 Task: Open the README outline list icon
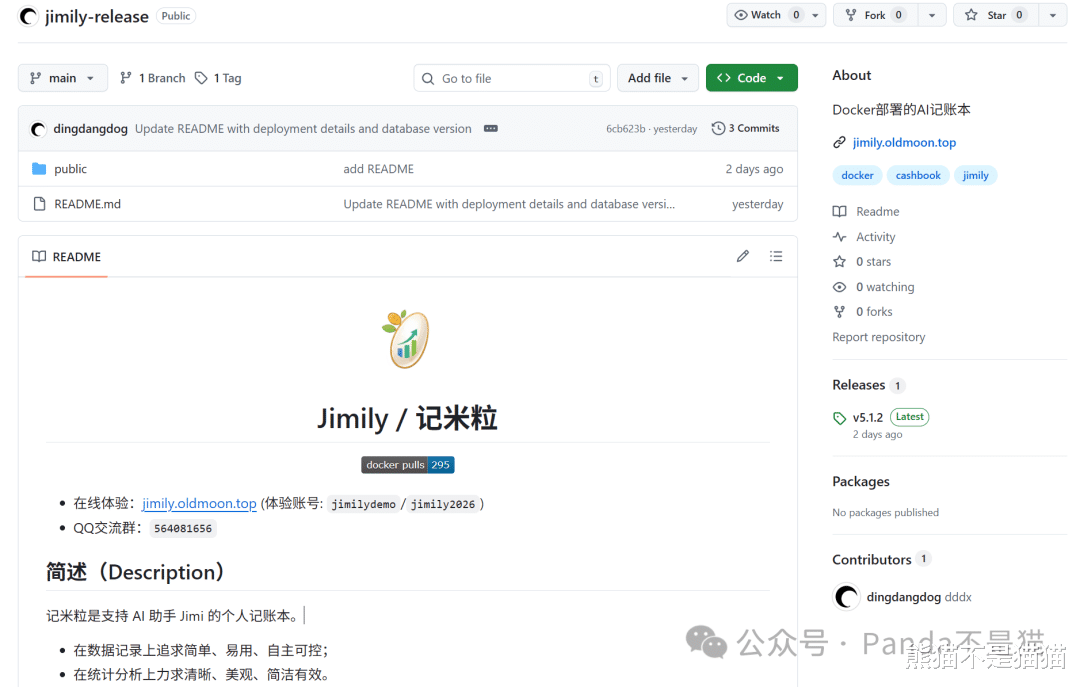click(x=776, y=256)
